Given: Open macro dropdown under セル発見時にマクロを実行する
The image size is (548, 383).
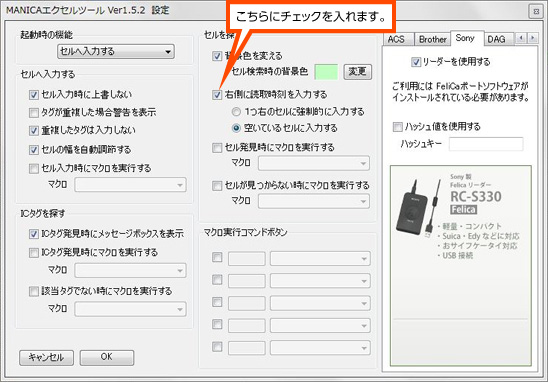Looking at the screenshot, I should [313, 163].
